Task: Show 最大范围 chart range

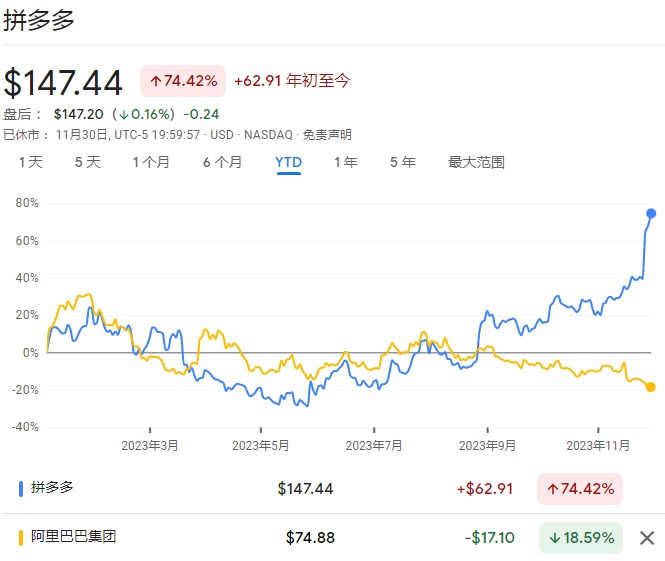Action: click(476, 162)
